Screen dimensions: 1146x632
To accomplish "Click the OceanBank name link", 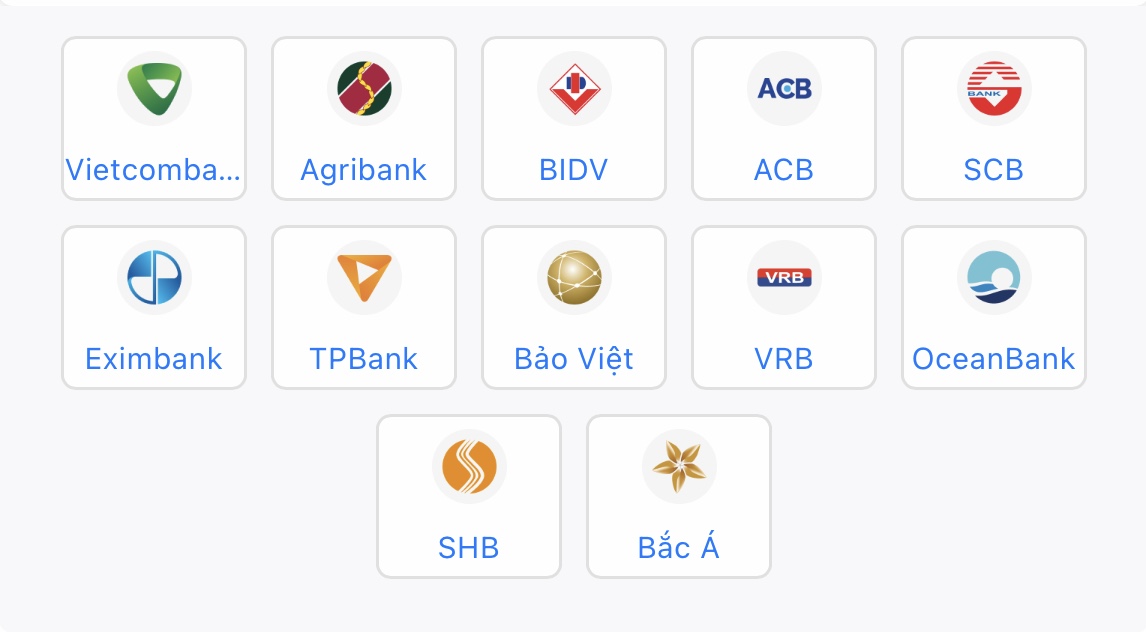I will tap(994, 359).
